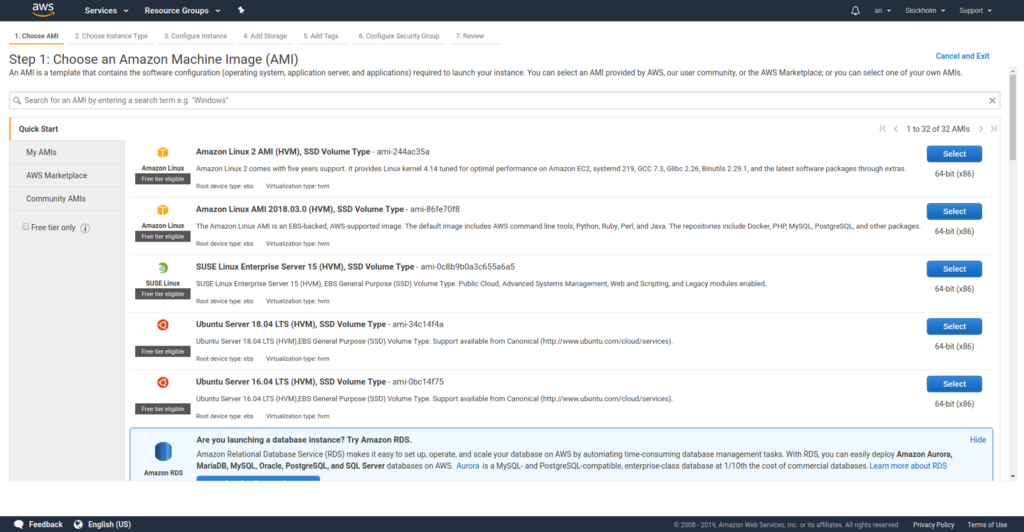Click the Ubuntu Server 18.04 logo icon
This screenshot has width=1024, height=532.
(163, 324)
